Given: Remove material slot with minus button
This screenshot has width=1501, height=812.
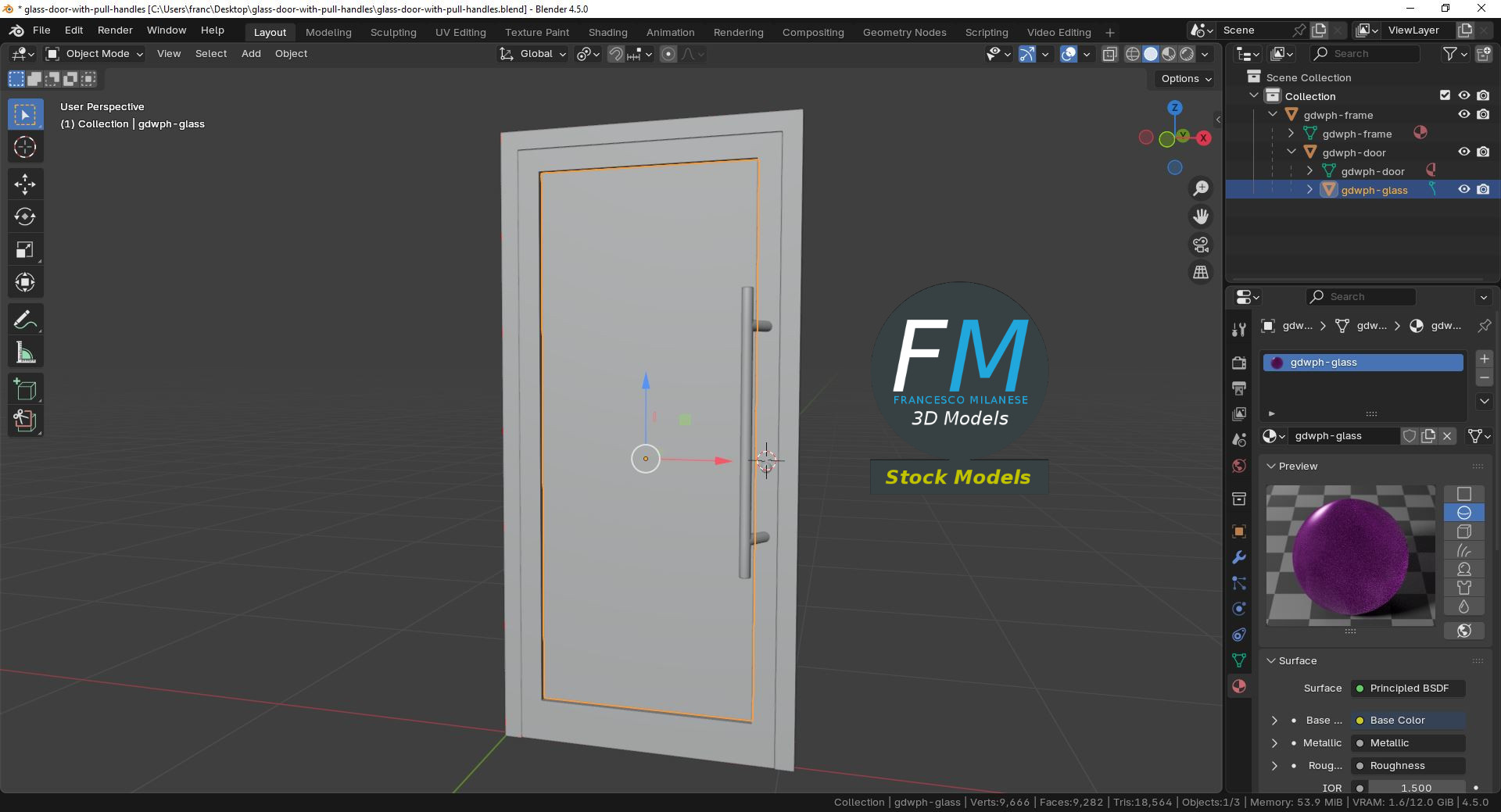Looking at the screenshot, I should click(1484, 378).
